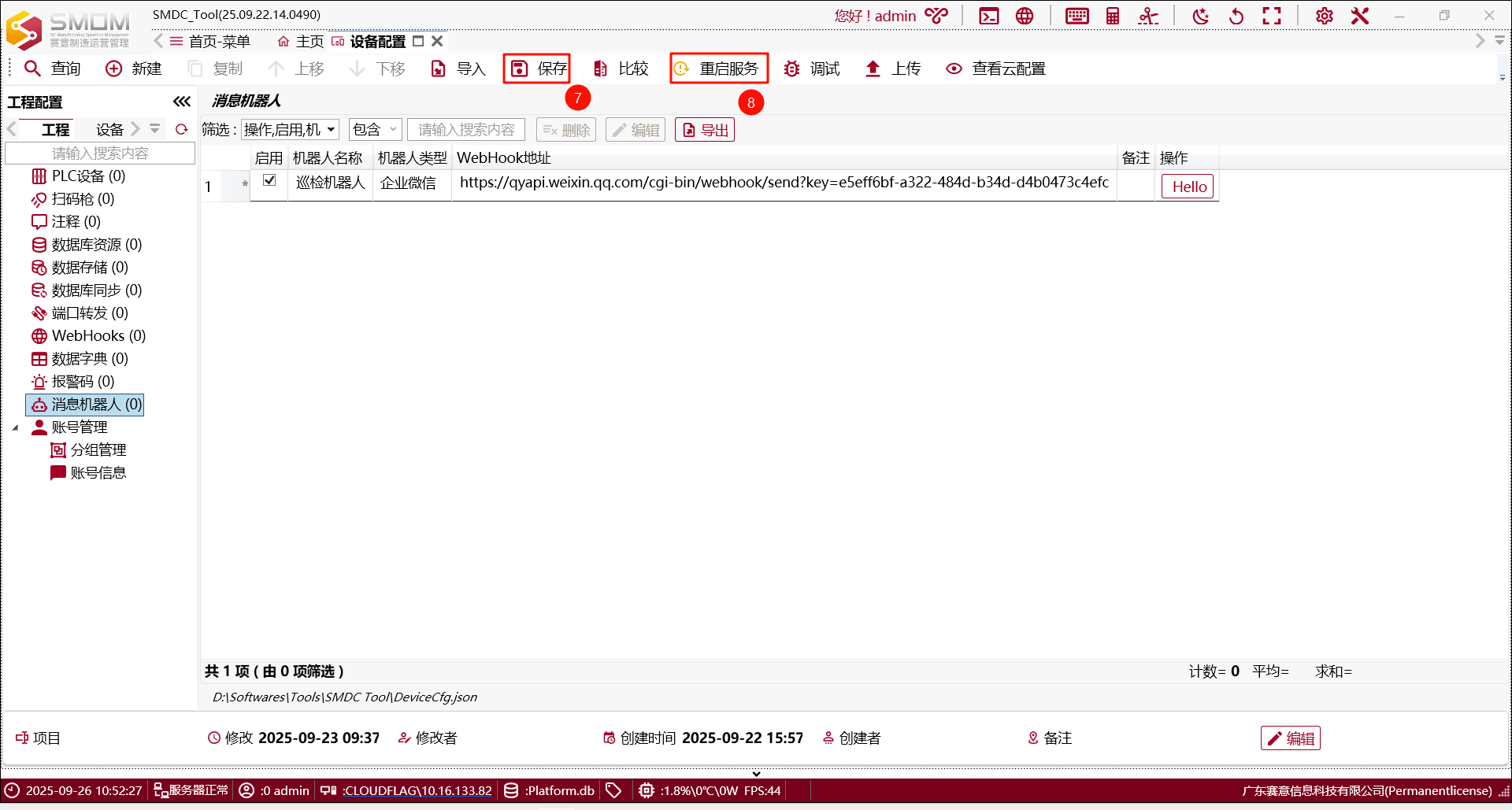Screen dimensions: 1512x810
Task: Click the 编辑 button at bottom right
Action: coord(1291,738)
